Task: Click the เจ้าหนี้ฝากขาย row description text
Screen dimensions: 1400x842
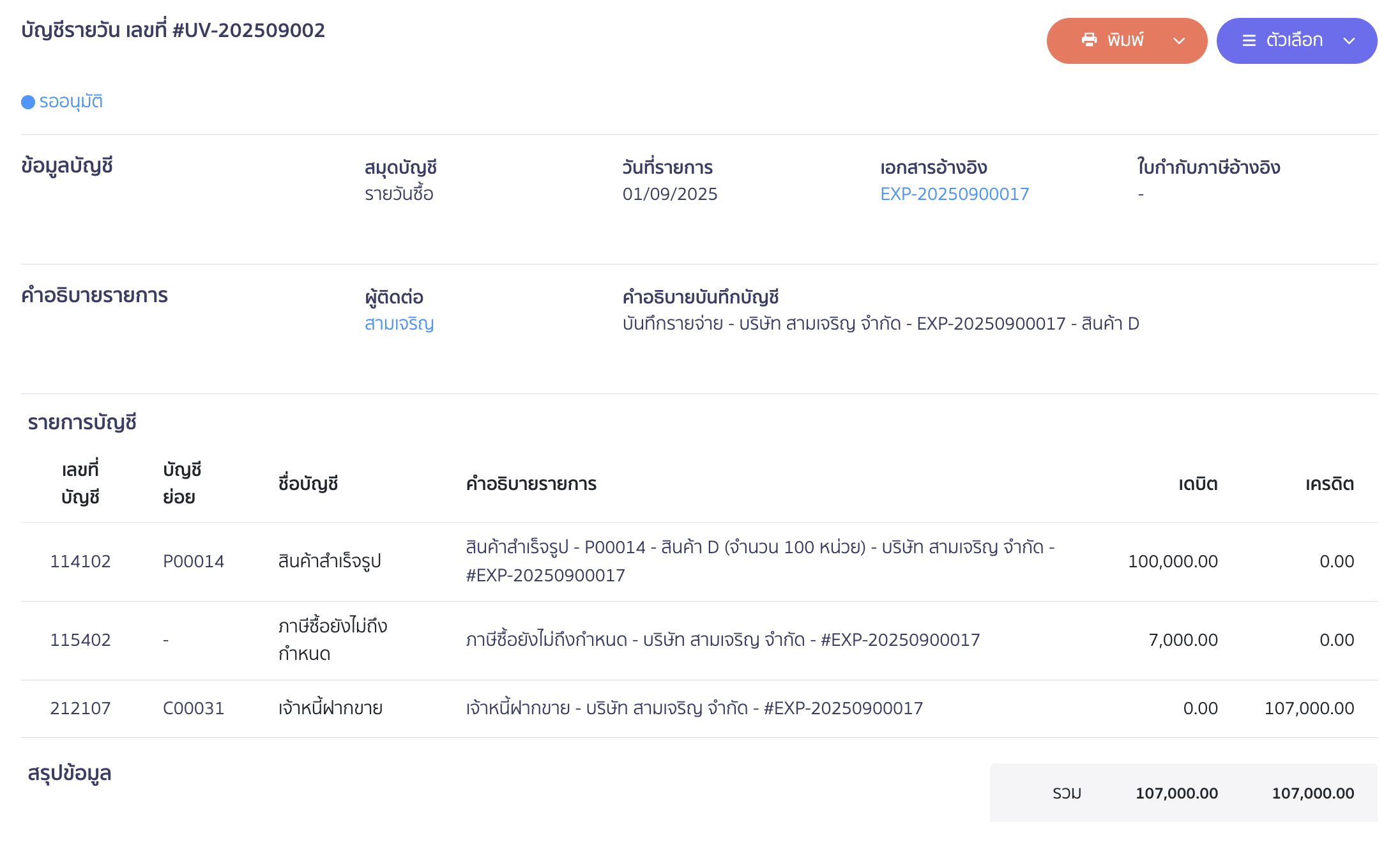Action: (x=694, y=708)
